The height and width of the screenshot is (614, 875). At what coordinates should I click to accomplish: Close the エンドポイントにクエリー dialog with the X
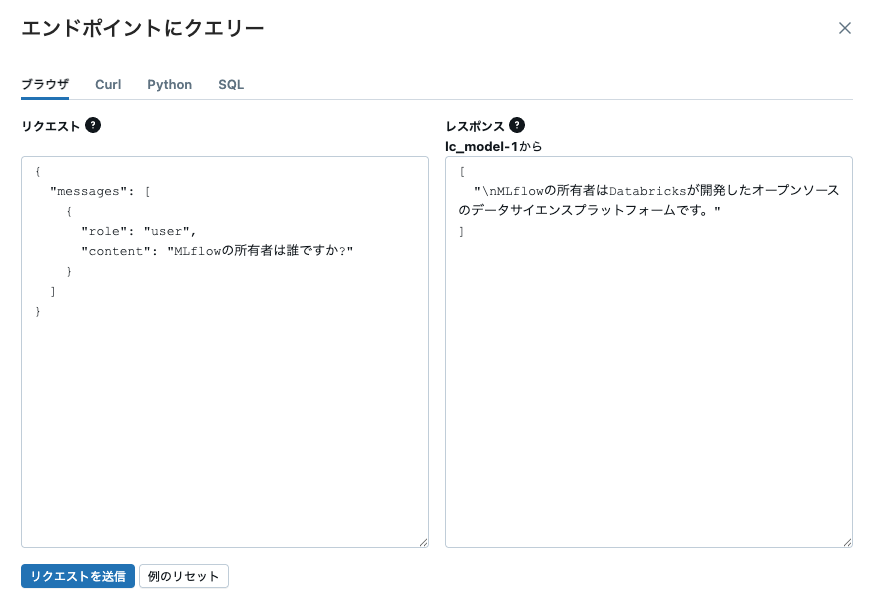(845, 28)
